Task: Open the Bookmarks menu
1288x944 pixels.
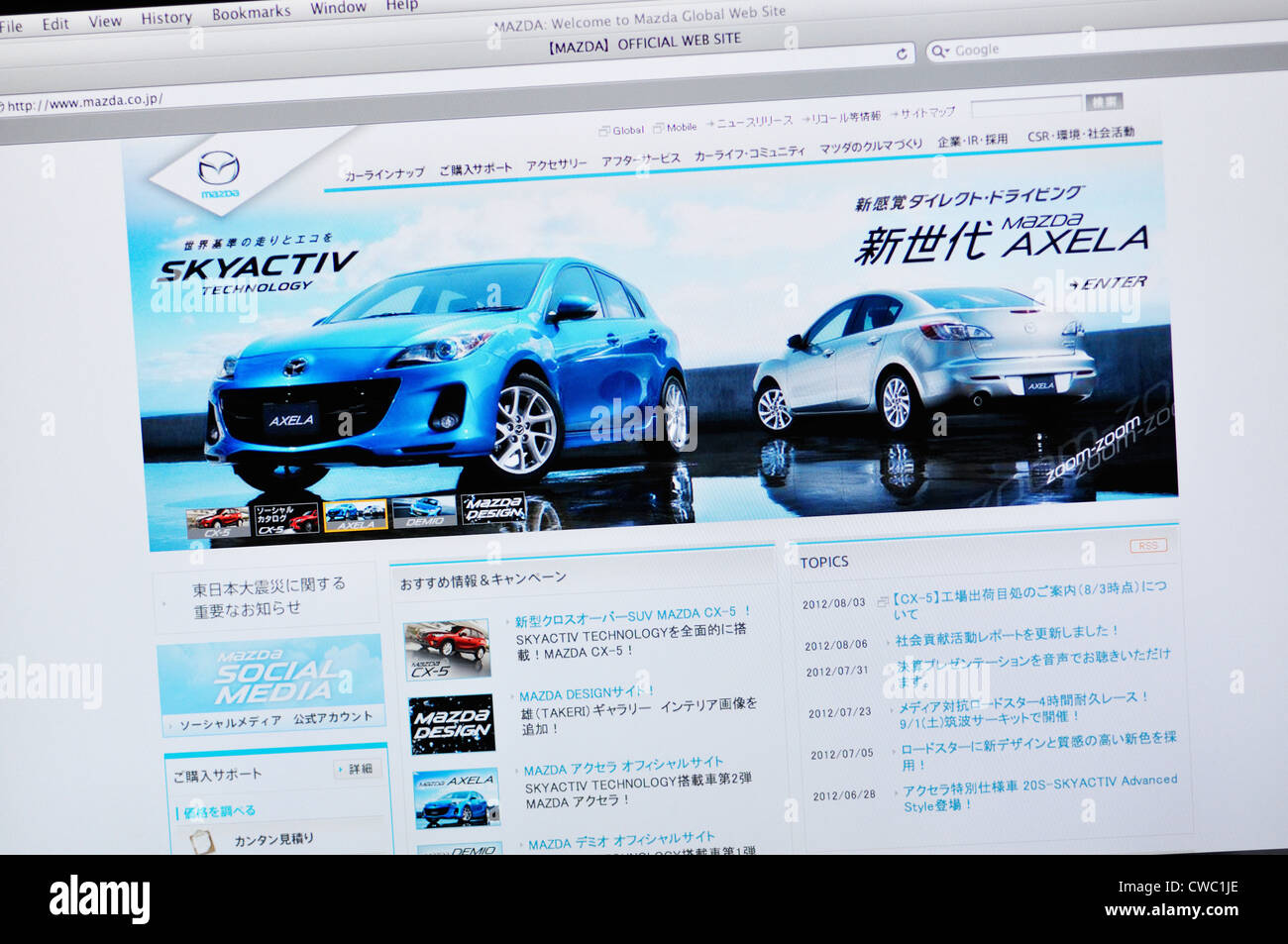Action: tap(252, 13)
